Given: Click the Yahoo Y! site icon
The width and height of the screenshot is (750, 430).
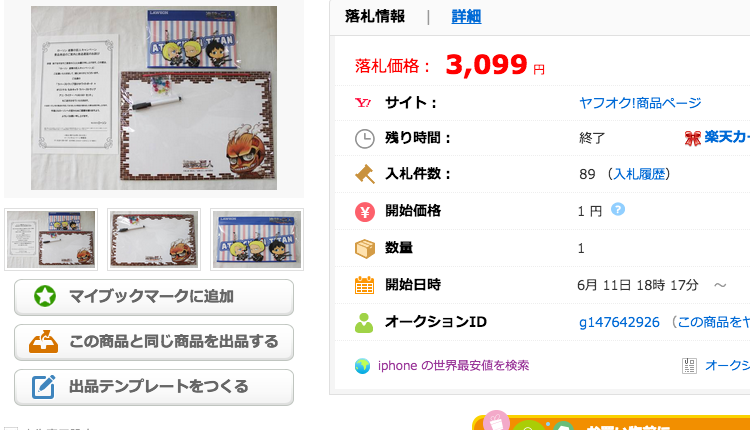Looking at the screenshot, I should point(363,102).
